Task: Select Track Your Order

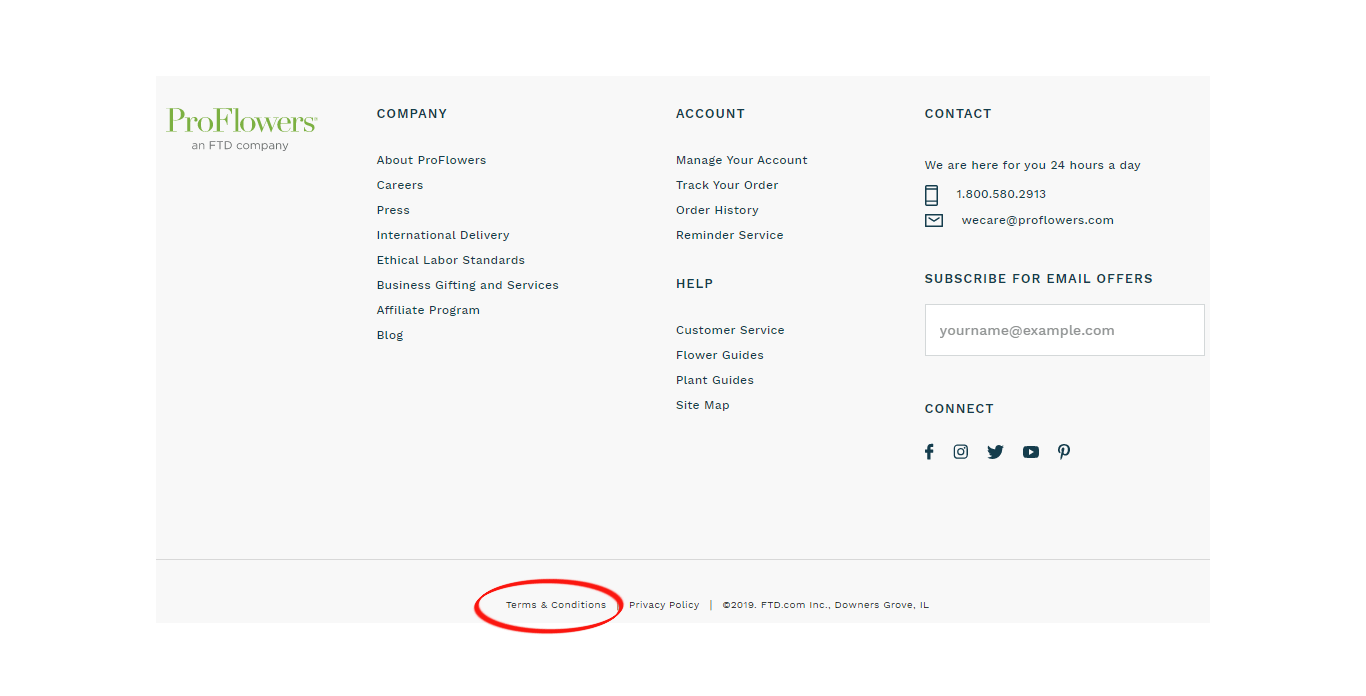Action: pos(727,185)
